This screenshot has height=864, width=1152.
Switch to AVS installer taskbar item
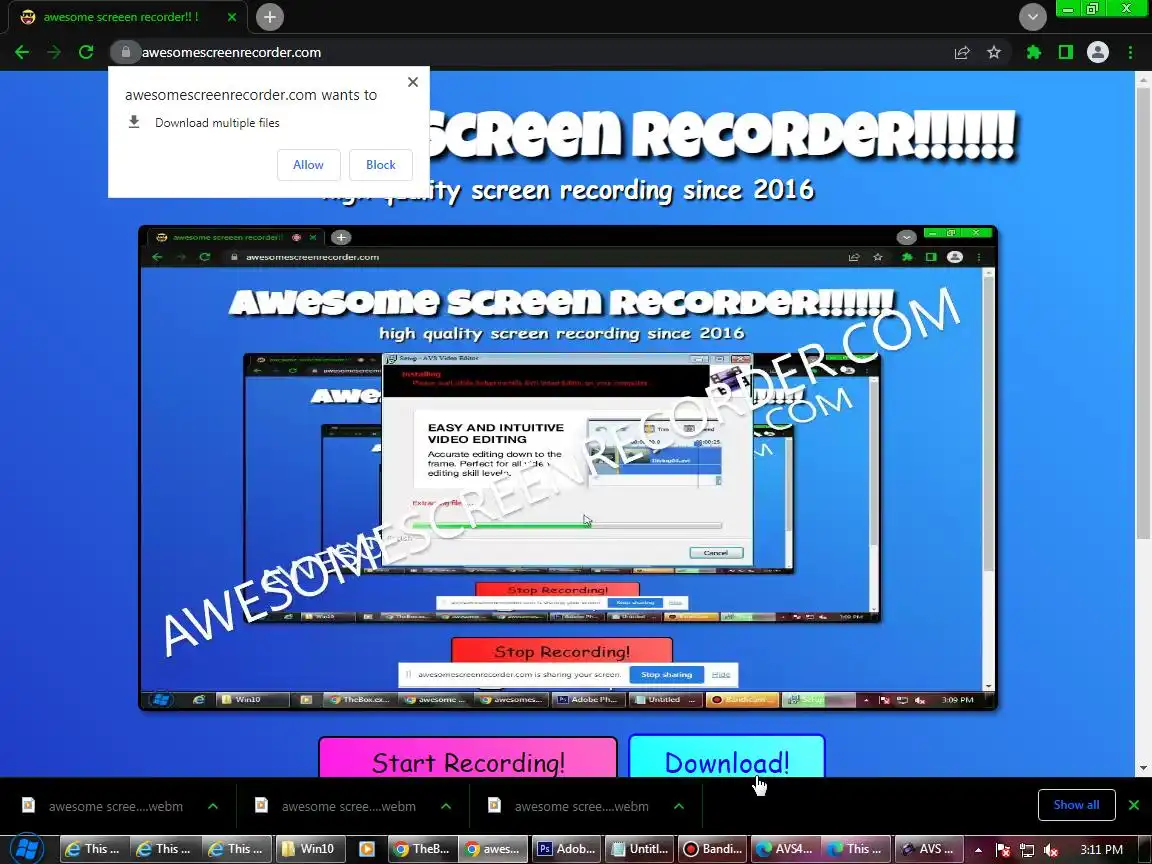click(x=929, y=849)
